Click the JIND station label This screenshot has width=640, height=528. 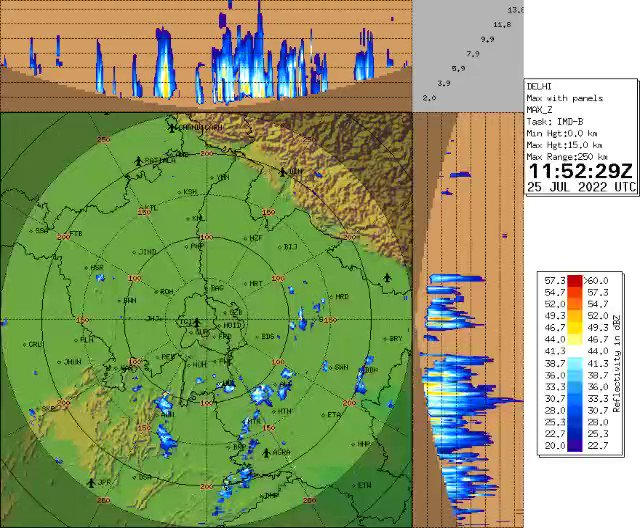pyautogui.click(x=147, y=252)
